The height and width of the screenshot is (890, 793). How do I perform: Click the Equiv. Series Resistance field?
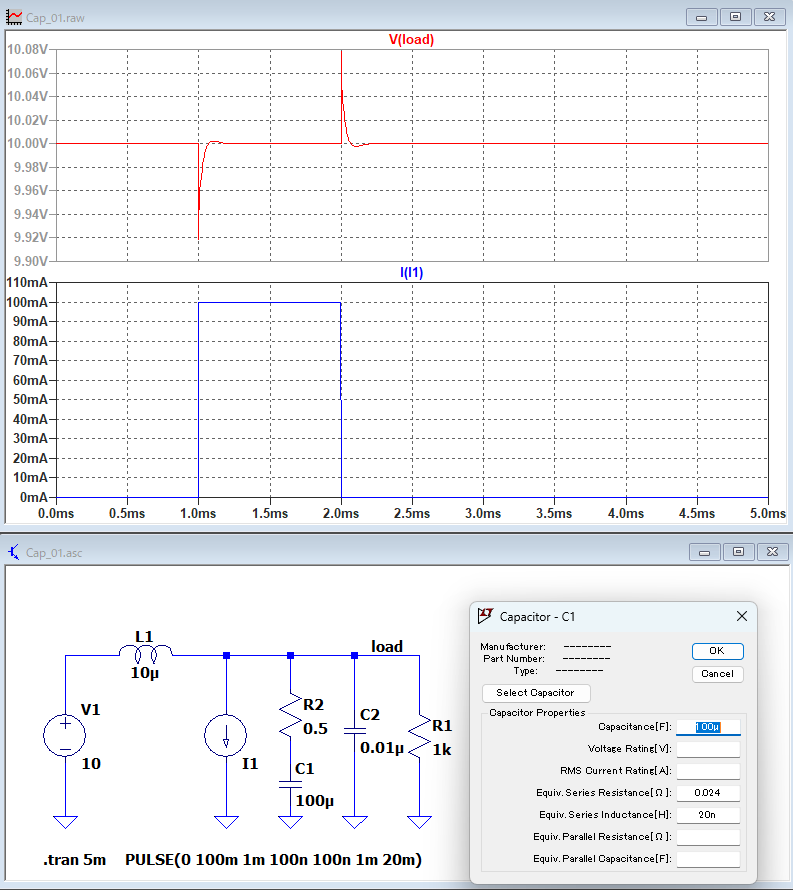pyautogui.click(x=708, y=793)
